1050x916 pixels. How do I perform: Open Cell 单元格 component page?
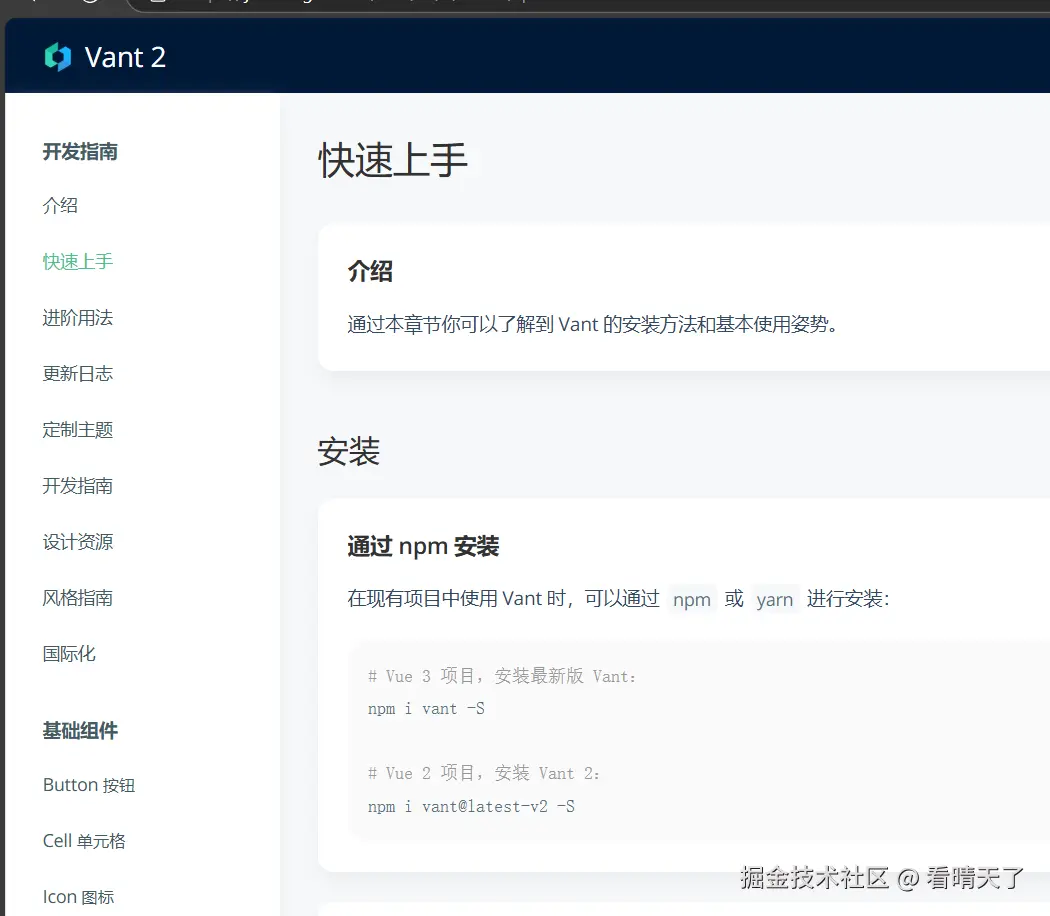[84, 841]
